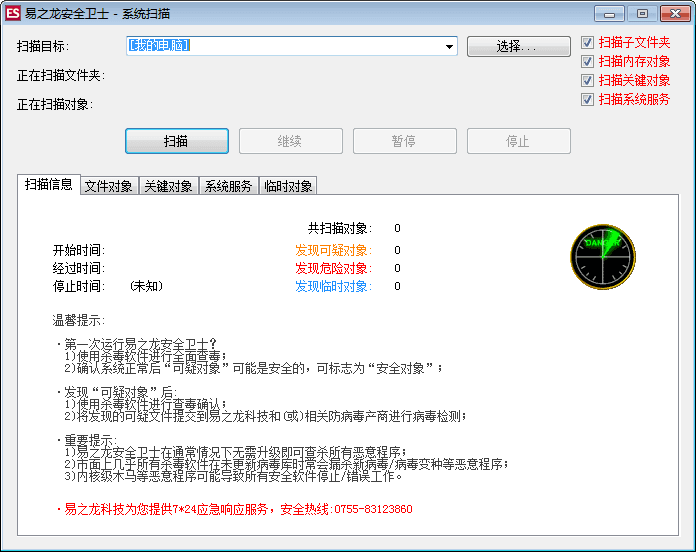Click the 停止 button

(518, 141)
